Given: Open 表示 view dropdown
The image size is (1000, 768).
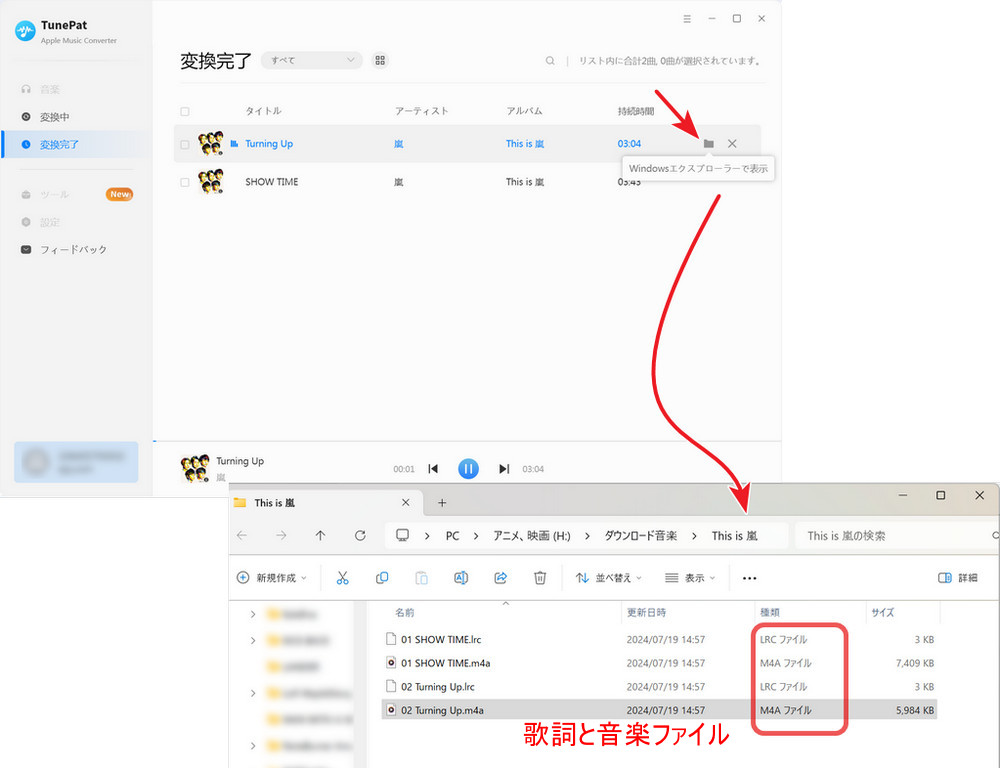Looking at the screenshot, I should (690, 578).
